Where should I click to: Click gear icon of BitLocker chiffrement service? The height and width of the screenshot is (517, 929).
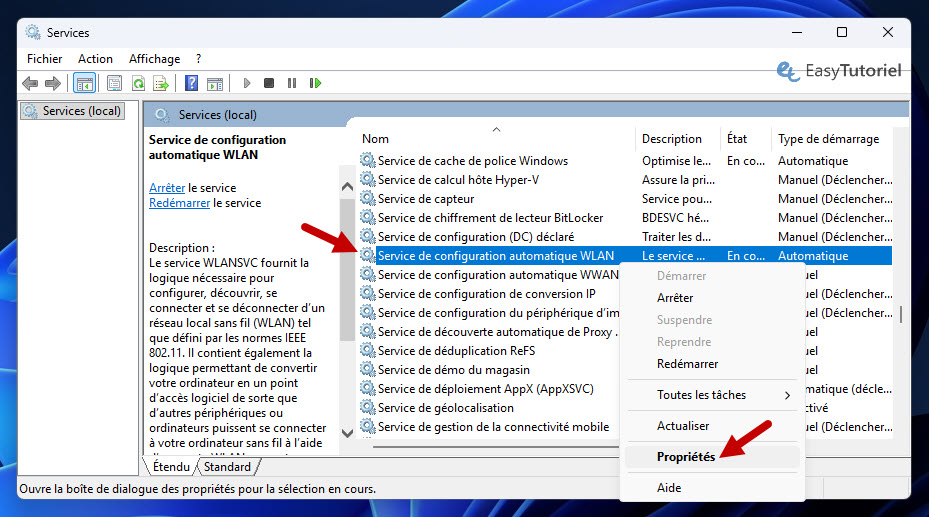368,217
